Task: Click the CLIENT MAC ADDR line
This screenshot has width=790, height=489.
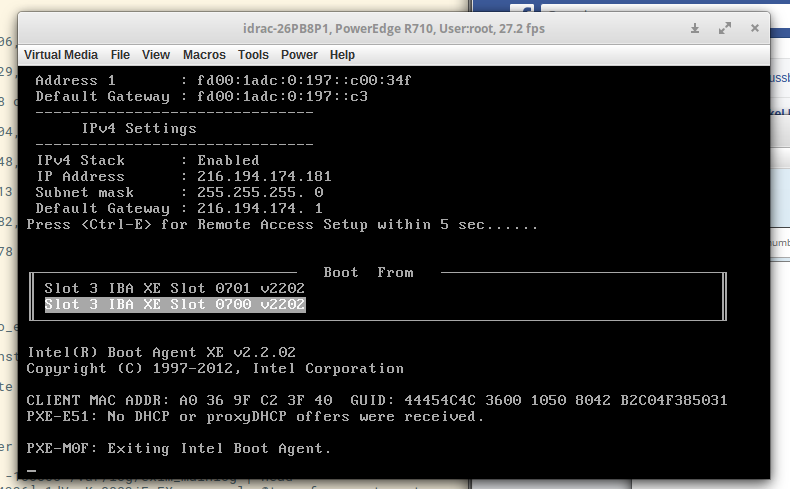Action: tap(377, 400)
